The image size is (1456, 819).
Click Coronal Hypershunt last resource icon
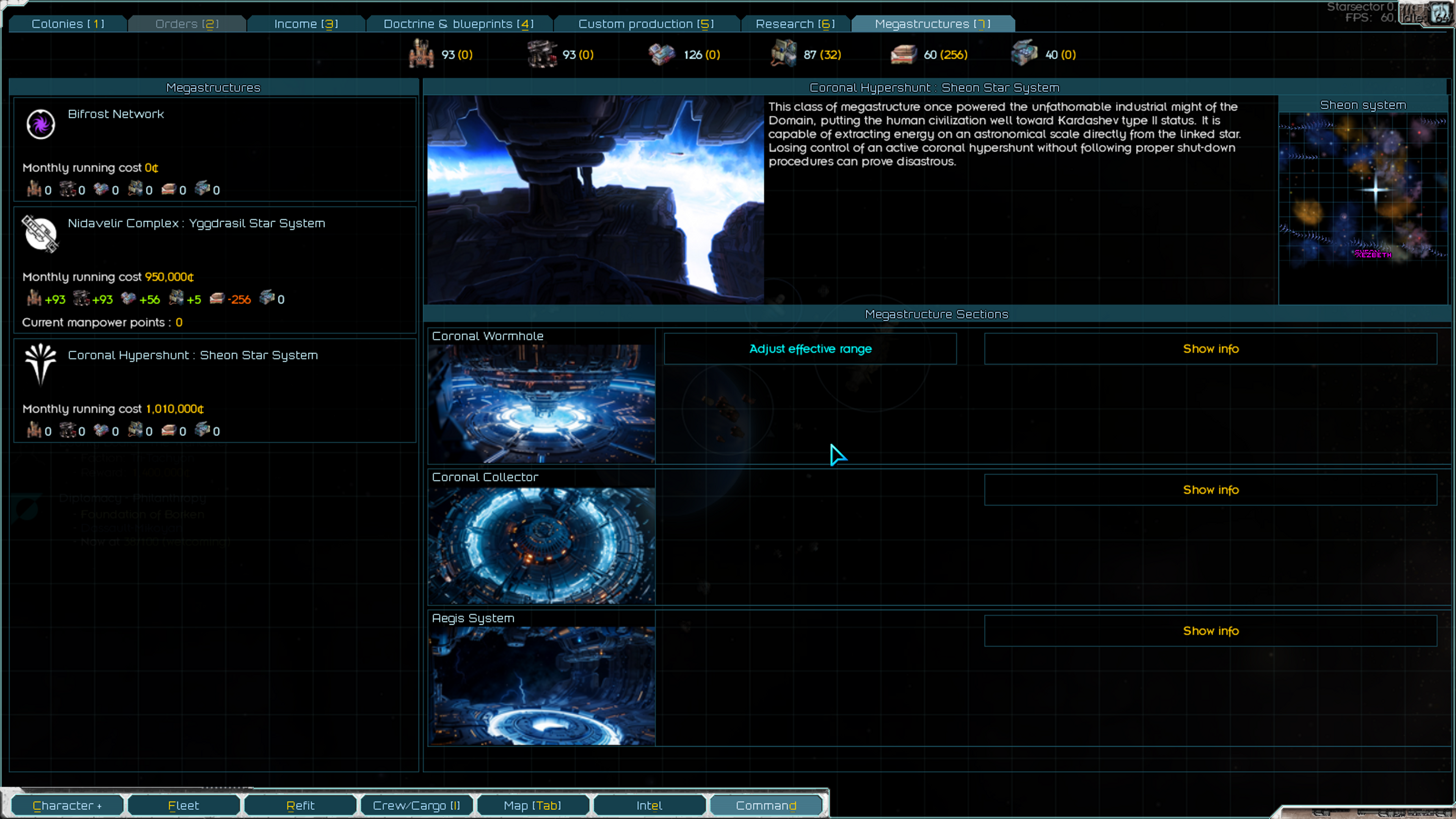click(202, 430)
